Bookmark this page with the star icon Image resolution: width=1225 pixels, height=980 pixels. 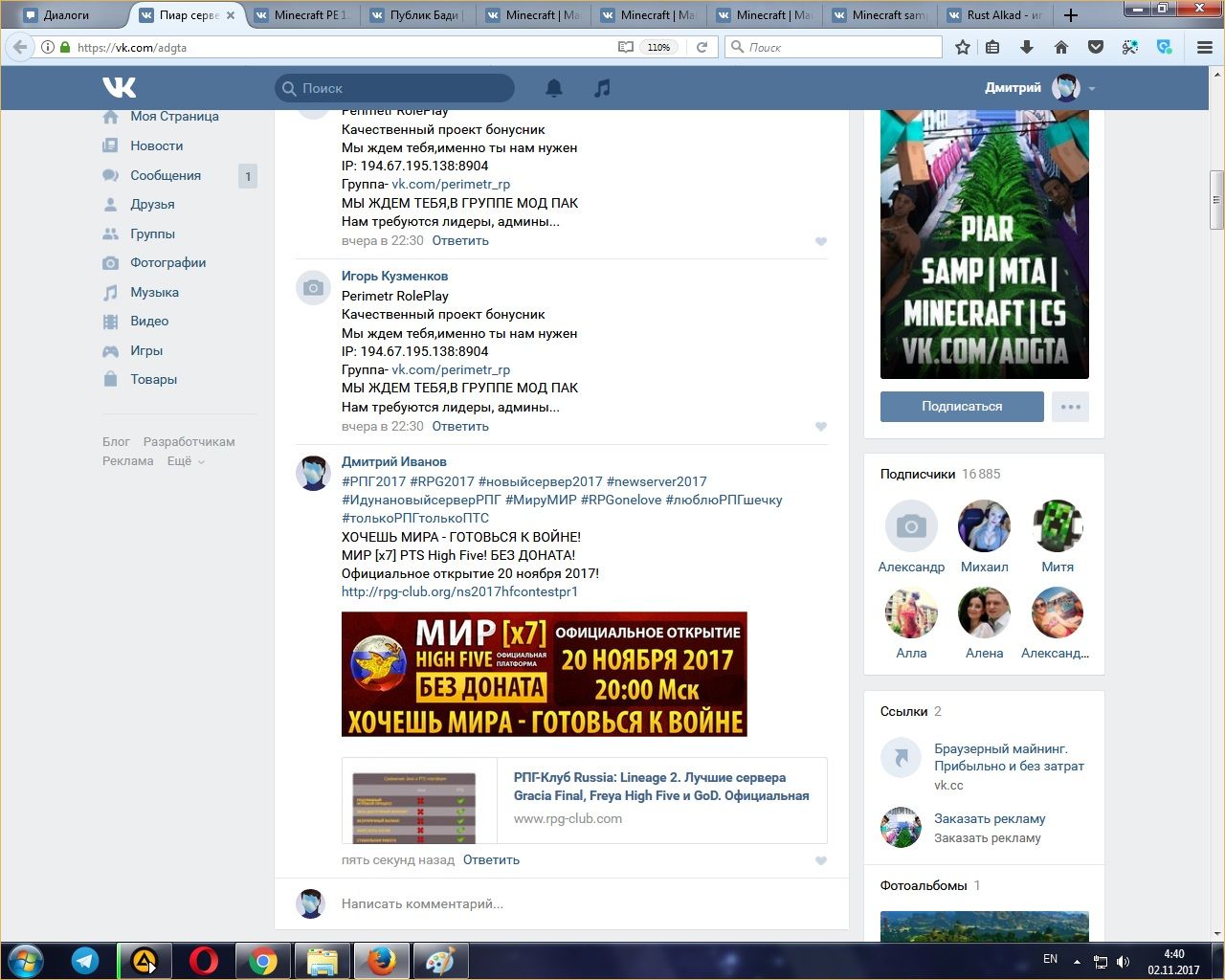click(x=963, y=47)
